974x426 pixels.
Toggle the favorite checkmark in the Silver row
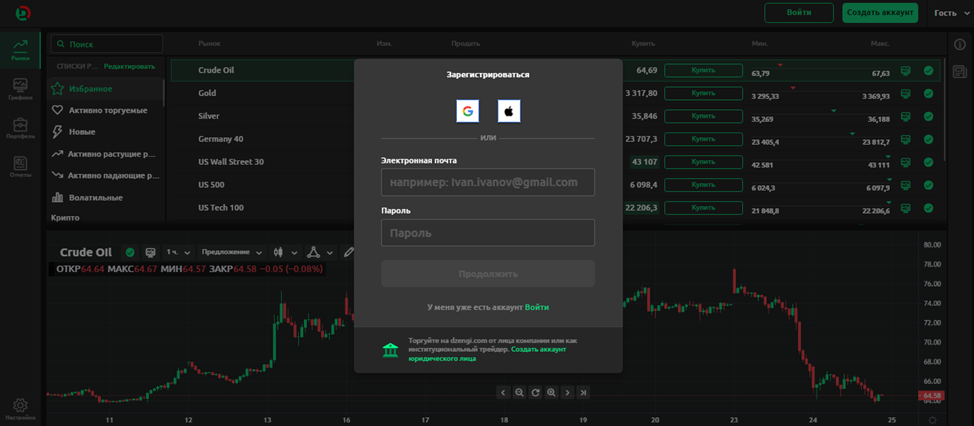[x=929, y=116]
